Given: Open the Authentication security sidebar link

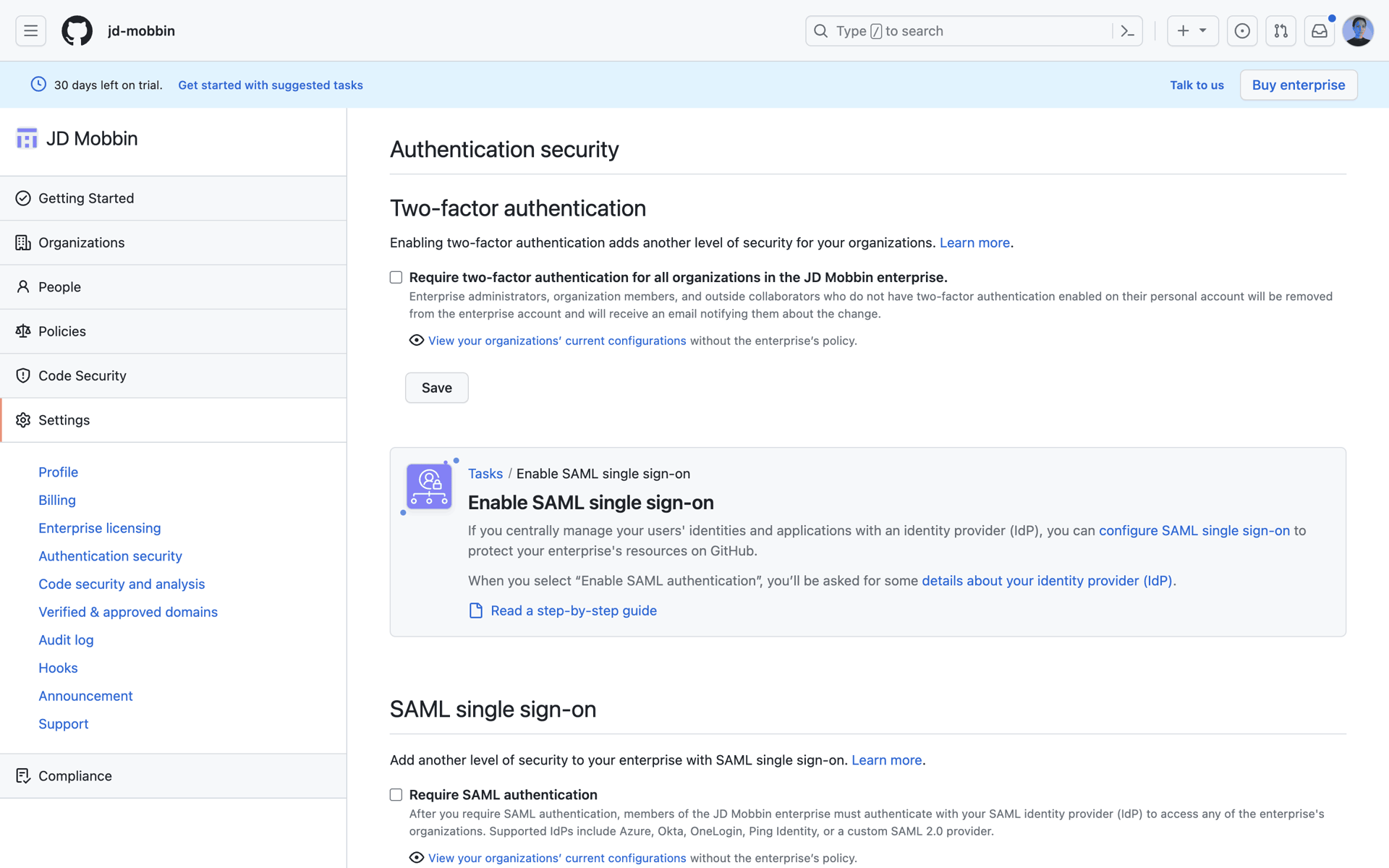Looking at the screenshot, I should (110, 556).
